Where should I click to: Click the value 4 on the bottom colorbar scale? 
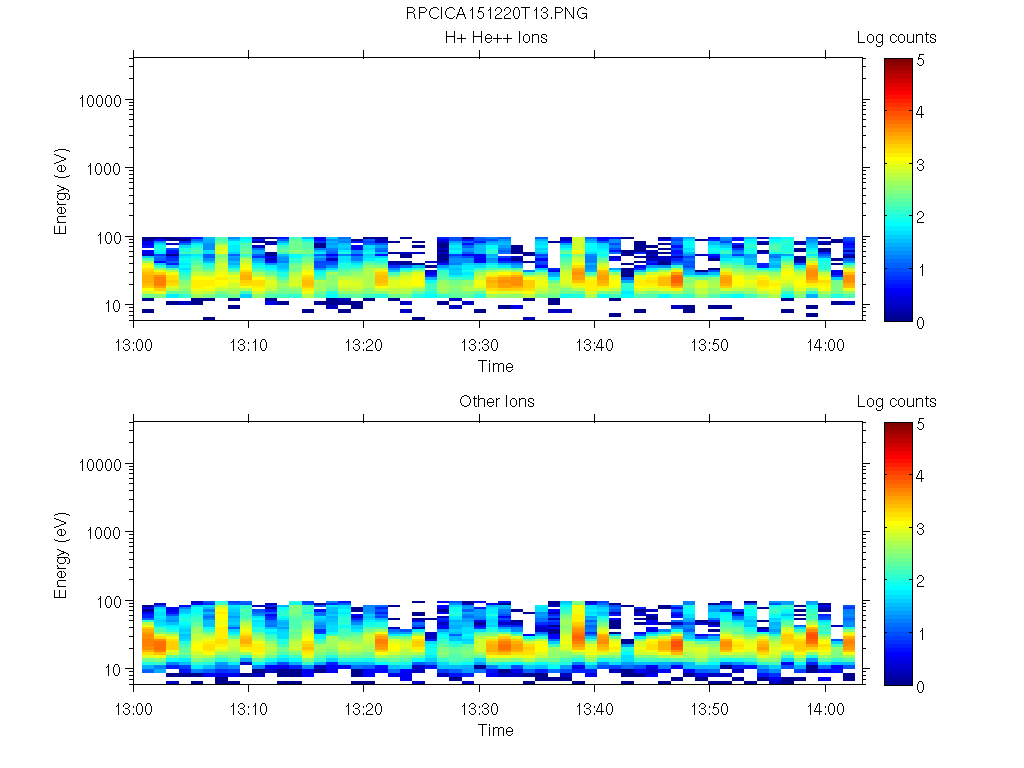coord(921,476)
